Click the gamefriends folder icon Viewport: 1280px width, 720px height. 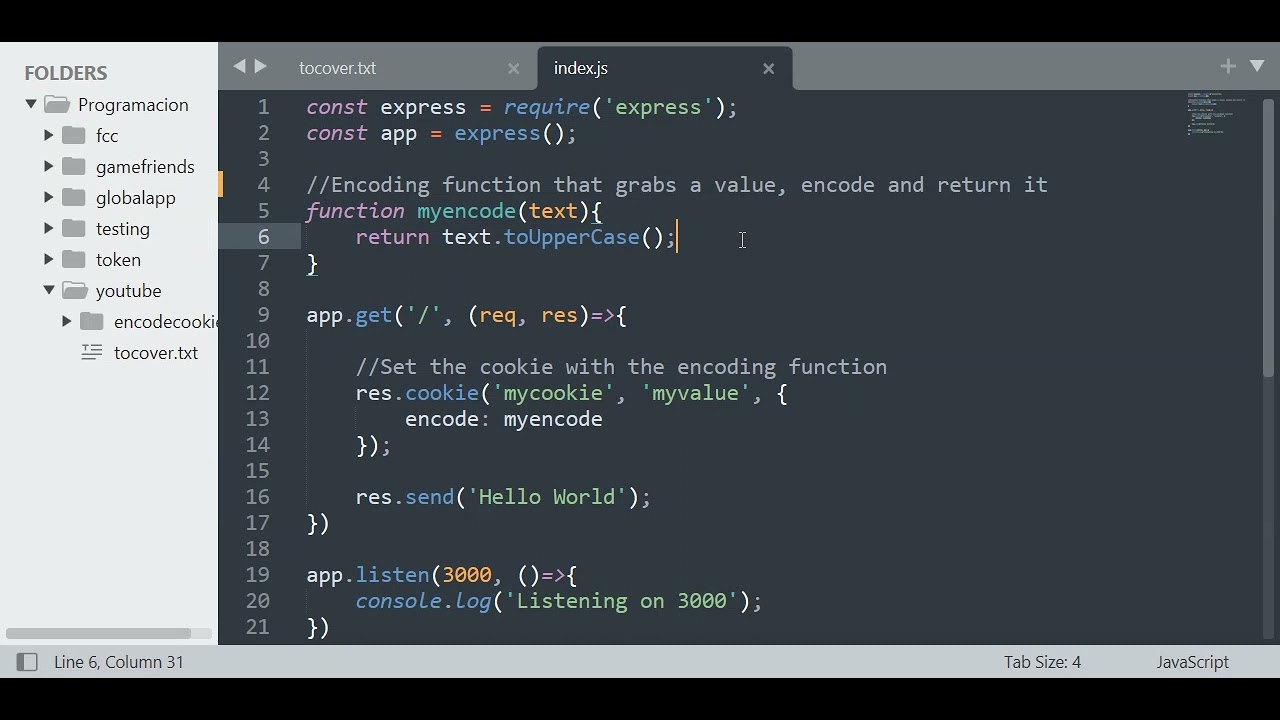tap(74, 166)
